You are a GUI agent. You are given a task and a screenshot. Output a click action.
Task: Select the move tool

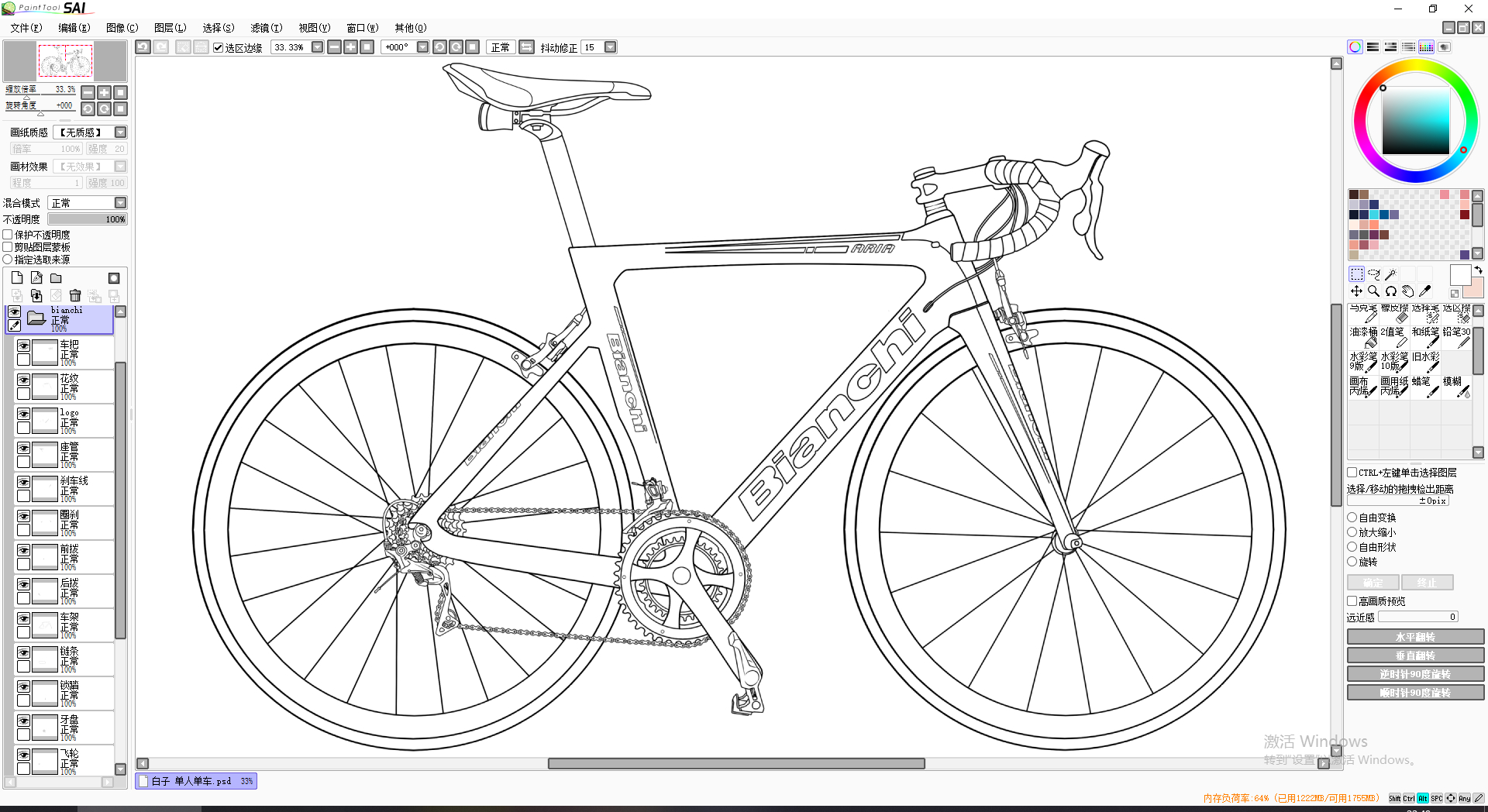pyautogui.click(x=1356, y=291)
